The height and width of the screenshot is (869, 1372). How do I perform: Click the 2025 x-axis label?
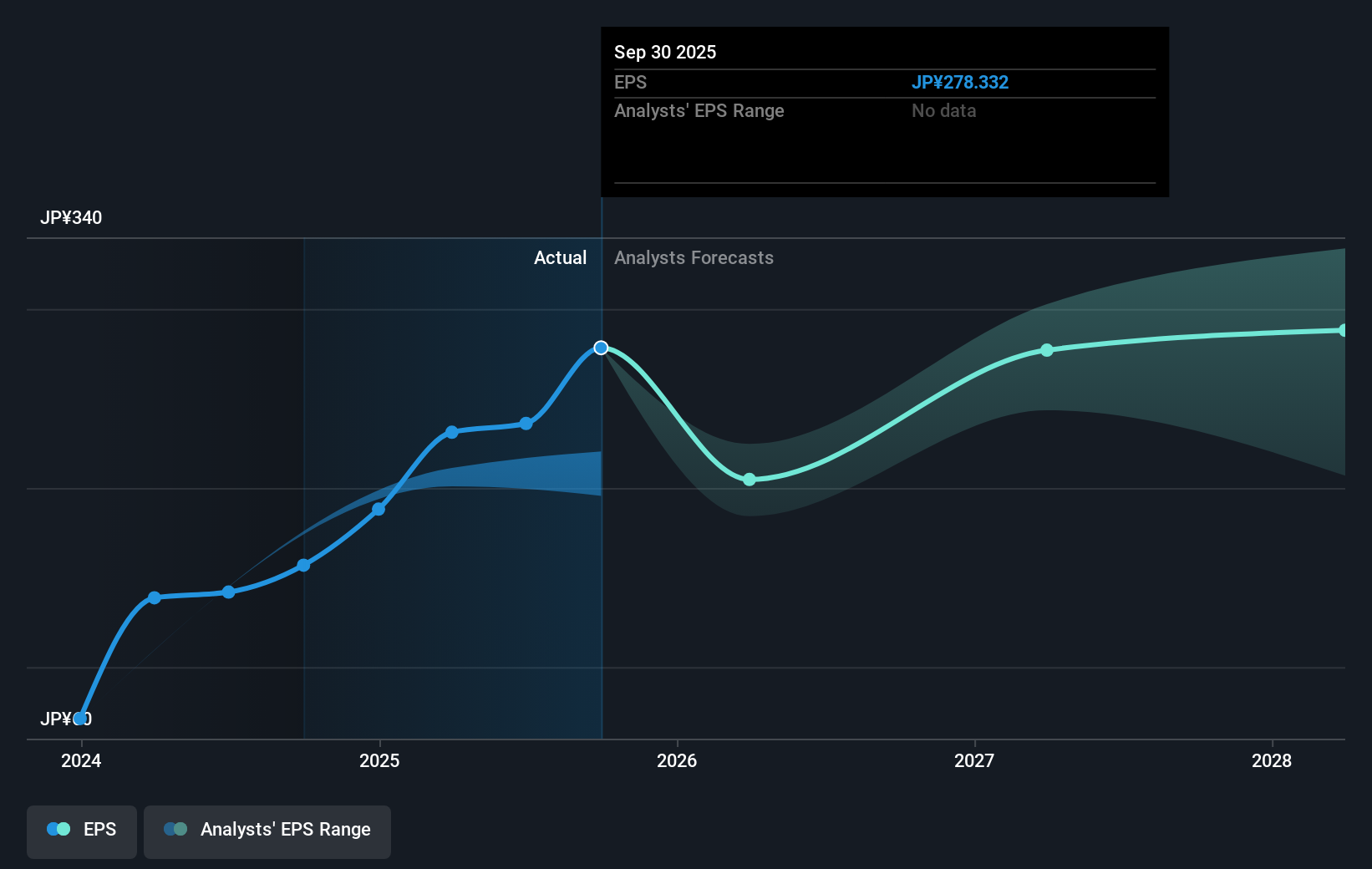pos(379,760)
